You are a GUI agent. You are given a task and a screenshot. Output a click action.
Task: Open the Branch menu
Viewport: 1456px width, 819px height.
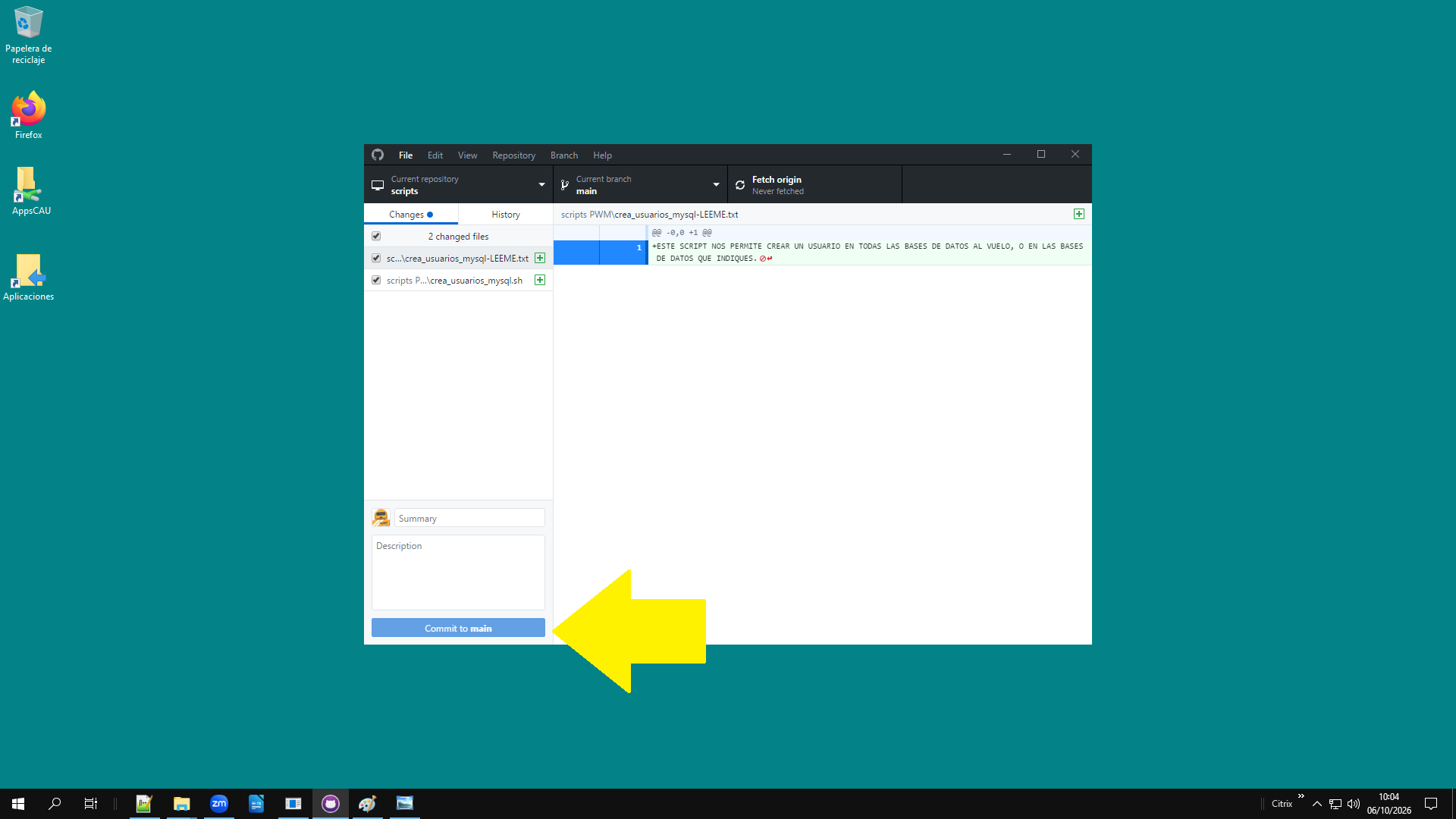tap(564, 155)
